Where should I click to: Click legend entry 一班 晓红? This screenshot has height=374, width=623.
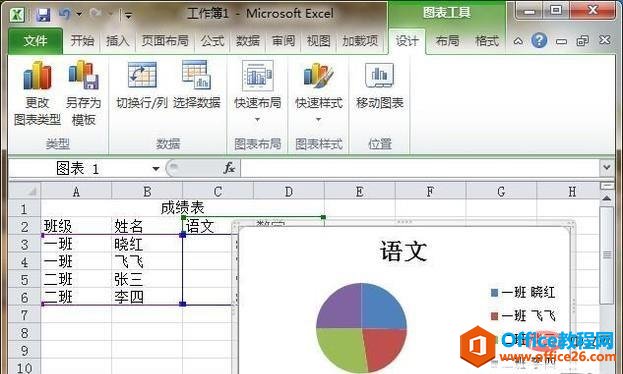(523, 293)
